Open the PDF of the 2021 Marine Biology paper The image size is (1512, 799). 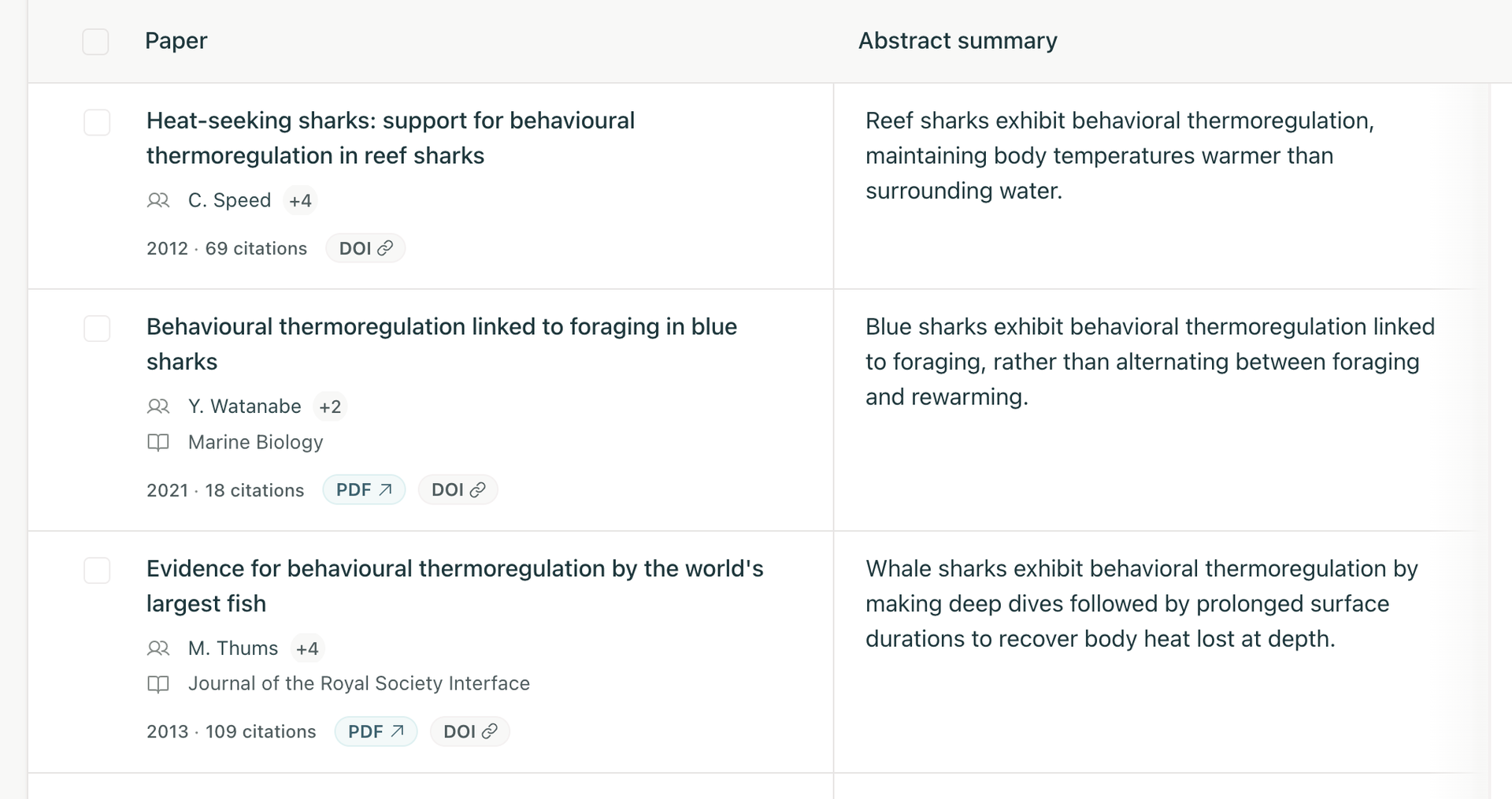(364, 490)
